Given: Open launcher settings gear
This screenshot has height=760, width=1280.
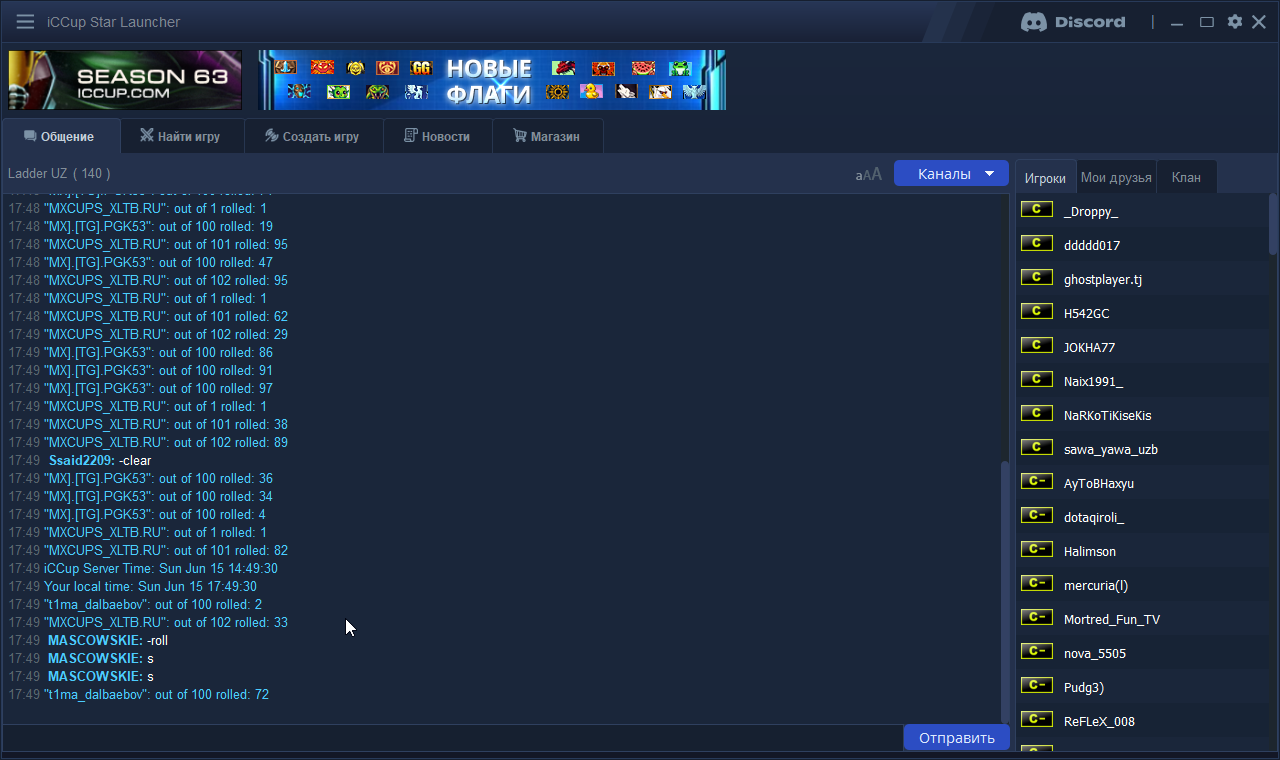Looking at the screenshot, I should pyautogui.click(x=1235, y=22).
